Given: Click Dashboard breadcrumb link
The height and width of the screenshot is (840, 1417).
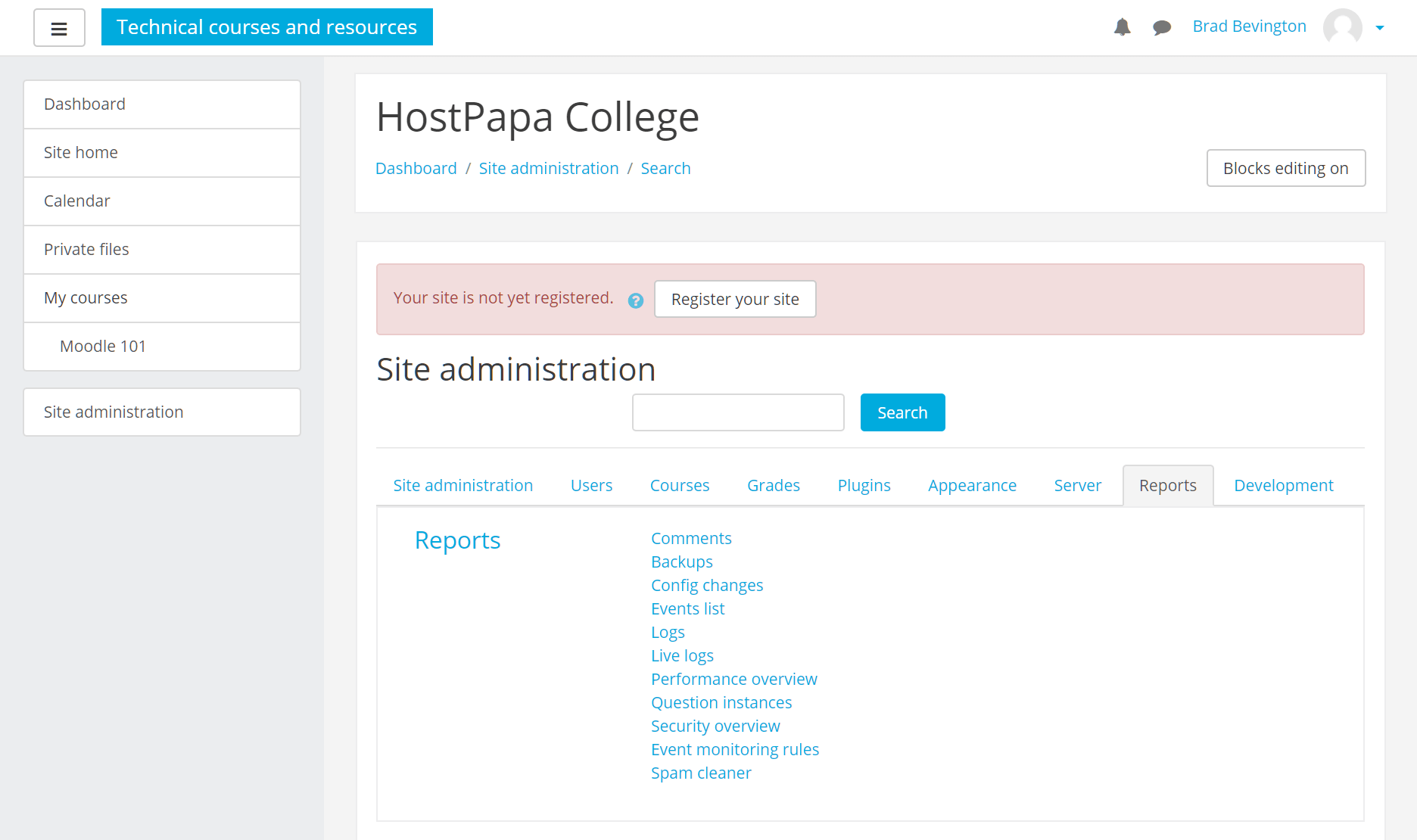Looking at the screenshot, I should [416, 168].
